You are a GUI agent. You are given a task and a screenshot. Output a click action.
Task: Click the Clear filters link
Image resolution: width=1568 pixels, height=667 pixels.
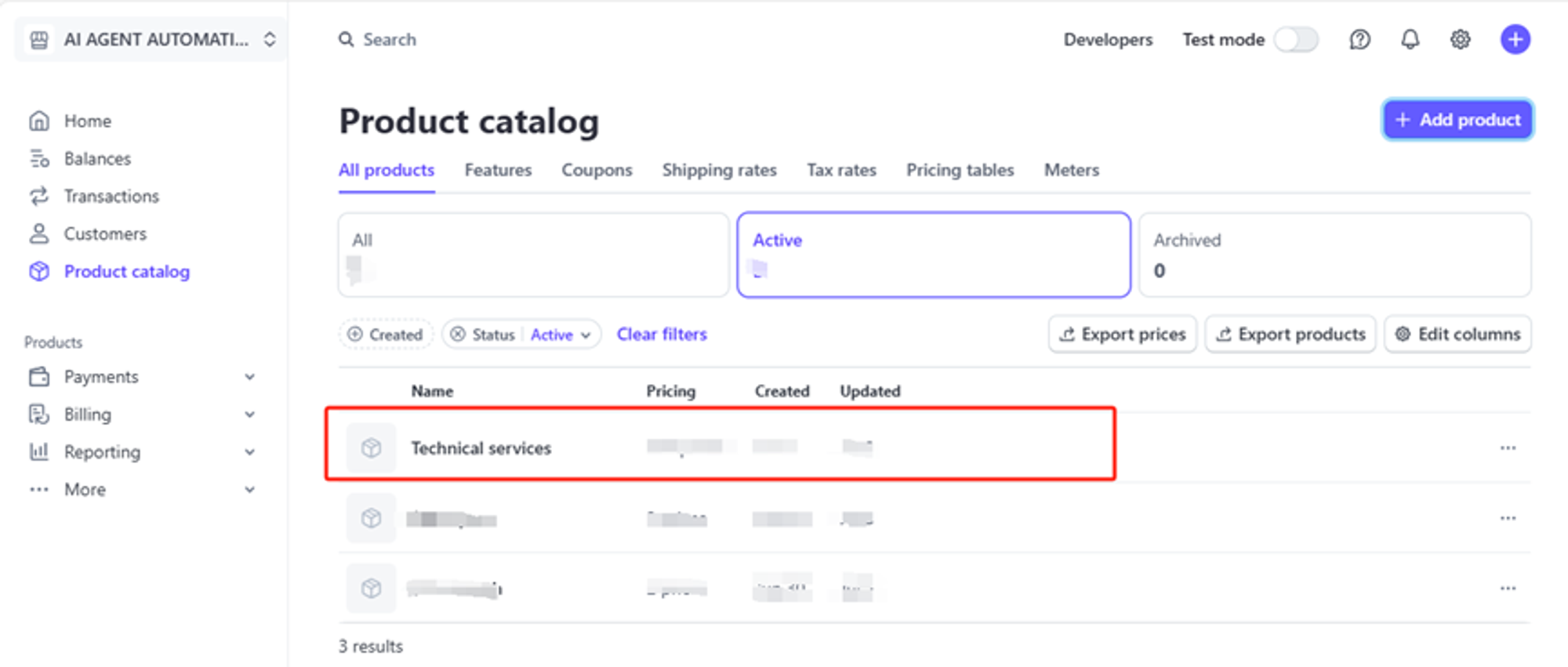coord(662,334)
